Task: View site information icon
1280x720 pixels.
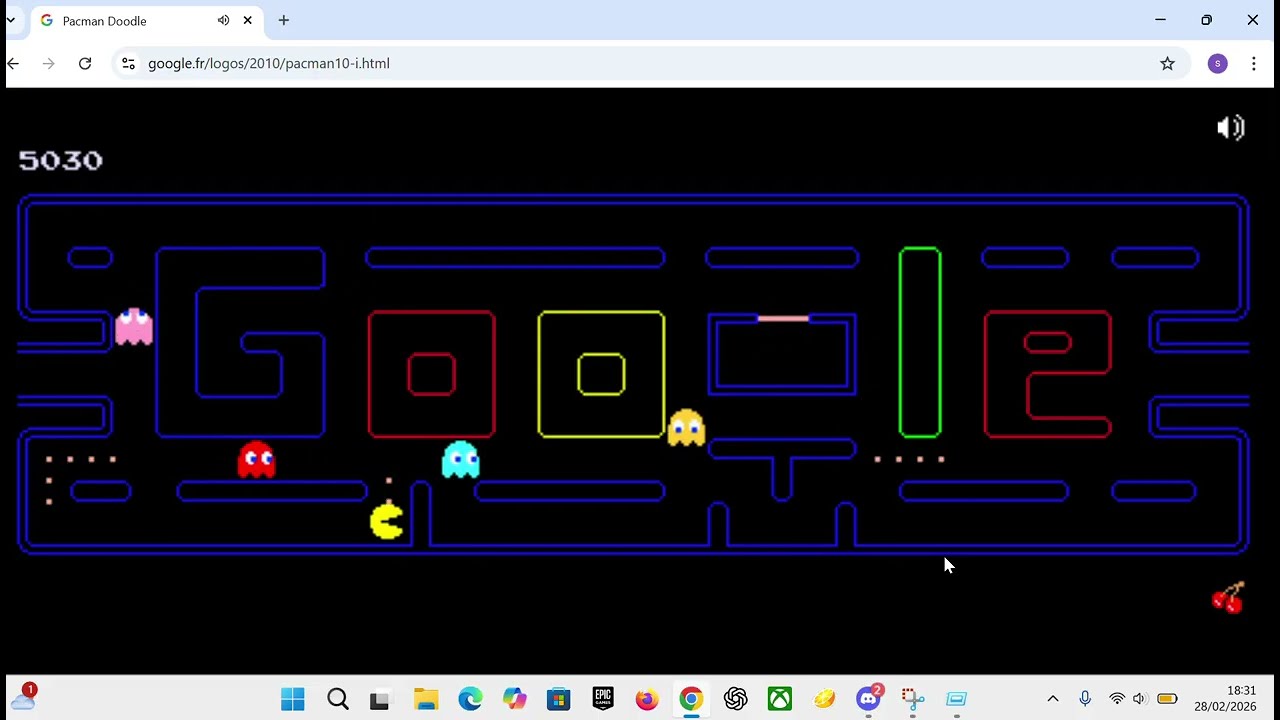Action: (128, 63)
